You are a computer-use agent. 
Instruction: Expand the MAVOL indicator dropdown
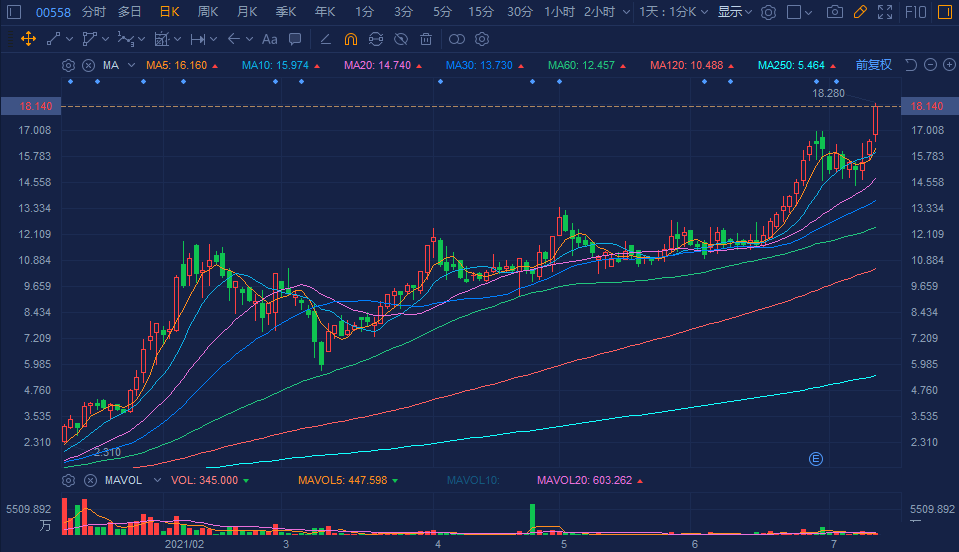click(x=154, y=480)
